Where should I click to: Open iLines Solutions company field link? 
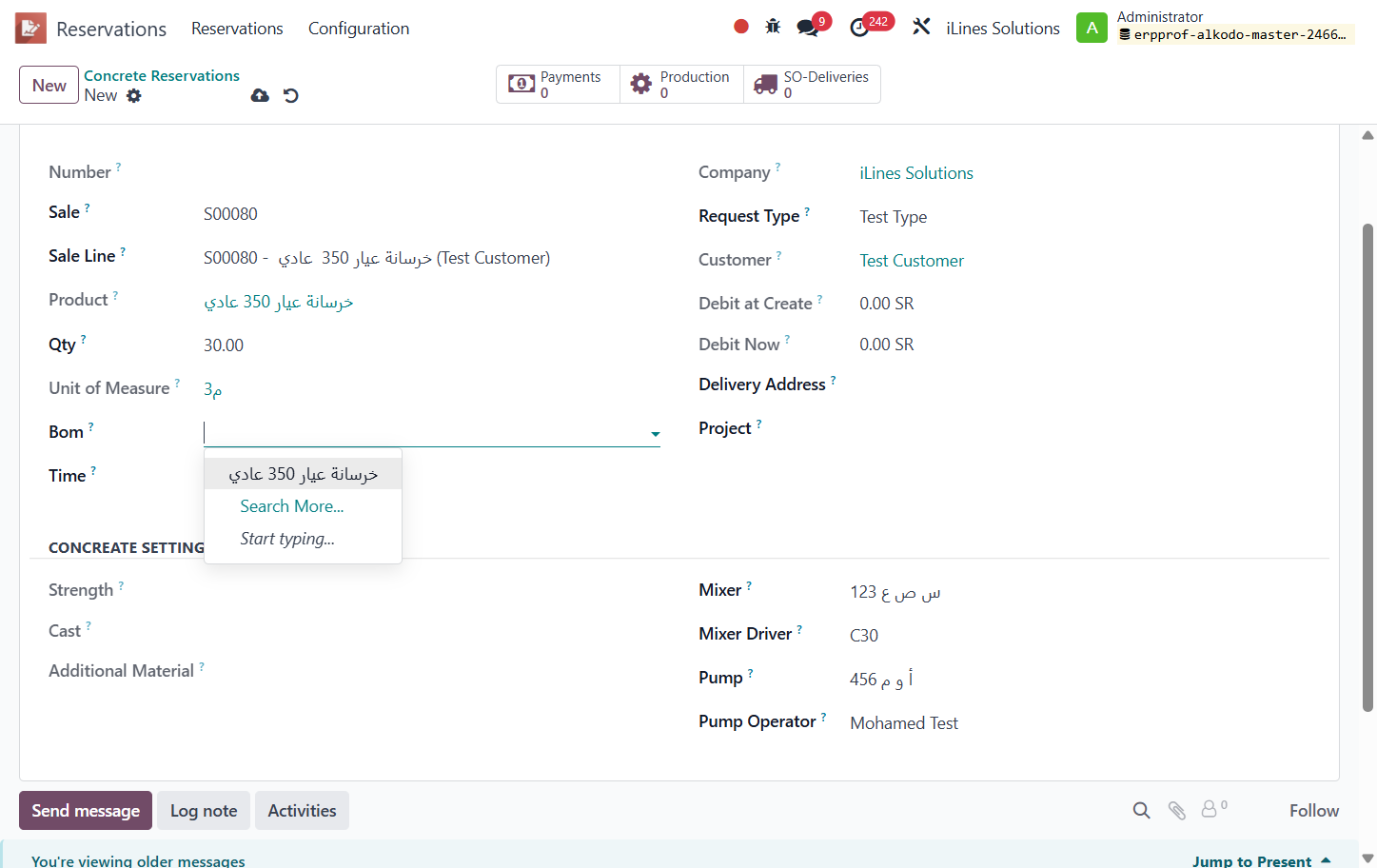point(916,173)
